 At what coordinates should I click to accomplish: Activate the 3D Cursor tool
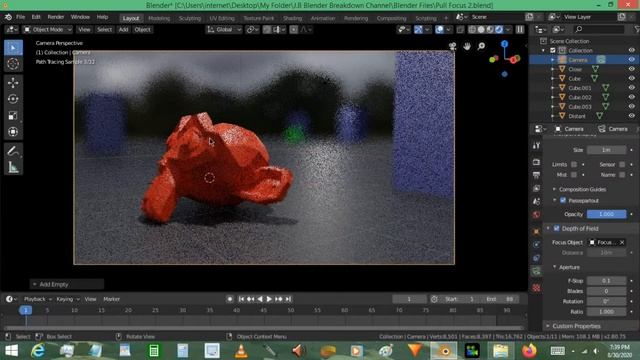coord(13,64)
